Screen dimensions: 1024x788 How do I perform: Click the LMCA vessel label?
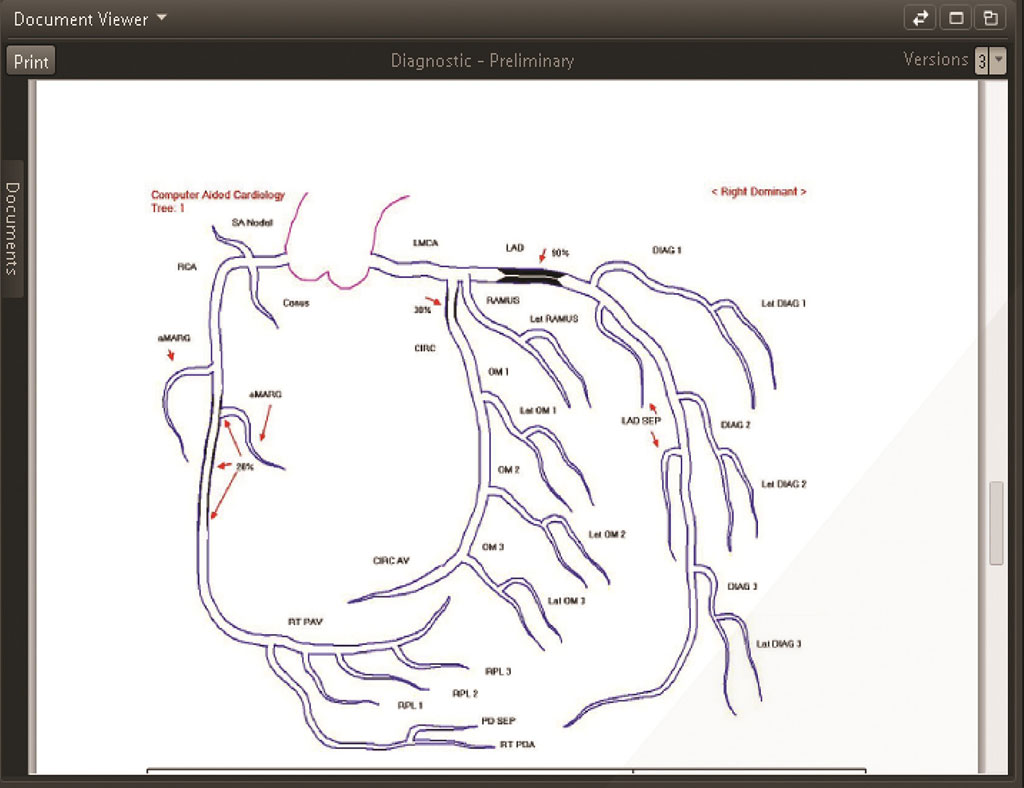coord(425,243)
